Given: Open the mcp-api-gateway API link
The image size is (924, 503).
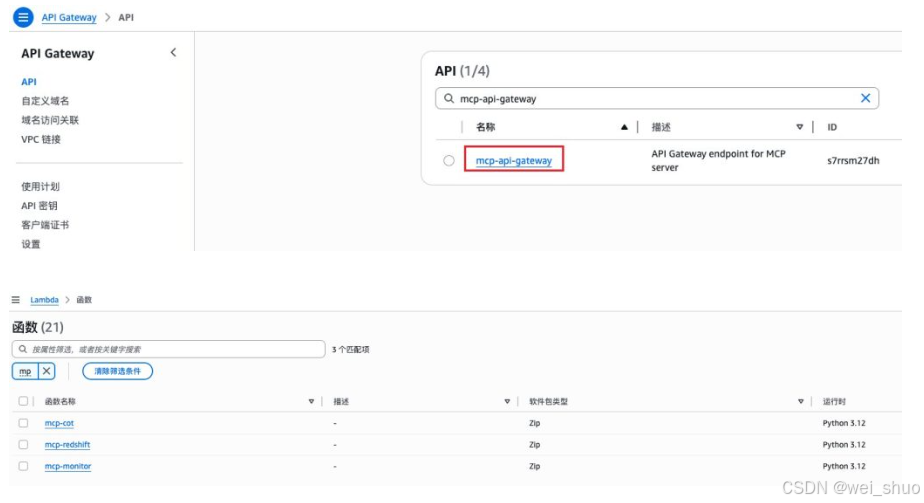Looking at the screenshot, I should coord(514,160).
